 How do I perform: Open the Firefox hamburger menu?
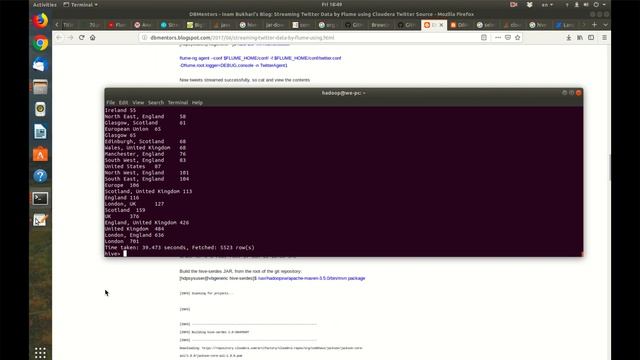point(604,38)
